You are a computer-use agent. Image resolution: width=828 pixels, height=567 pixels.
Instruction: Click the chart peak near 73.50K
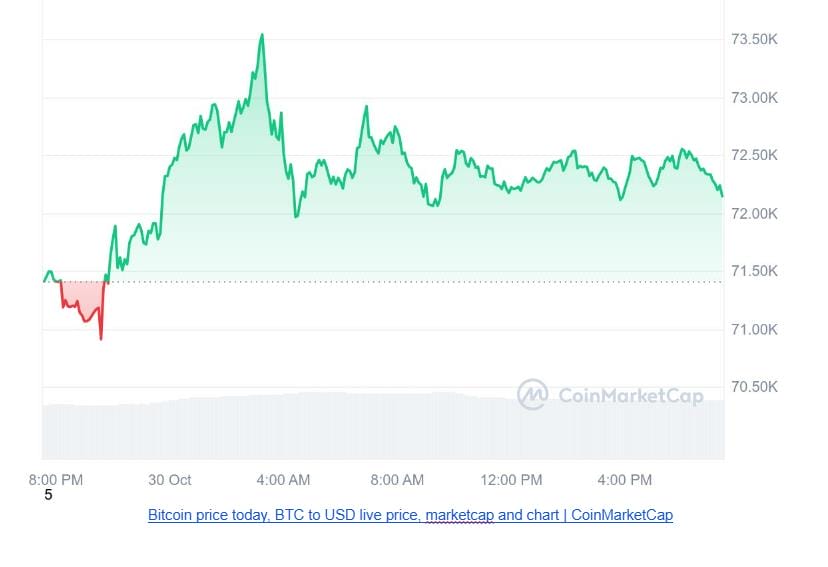(x=262, y=35)
